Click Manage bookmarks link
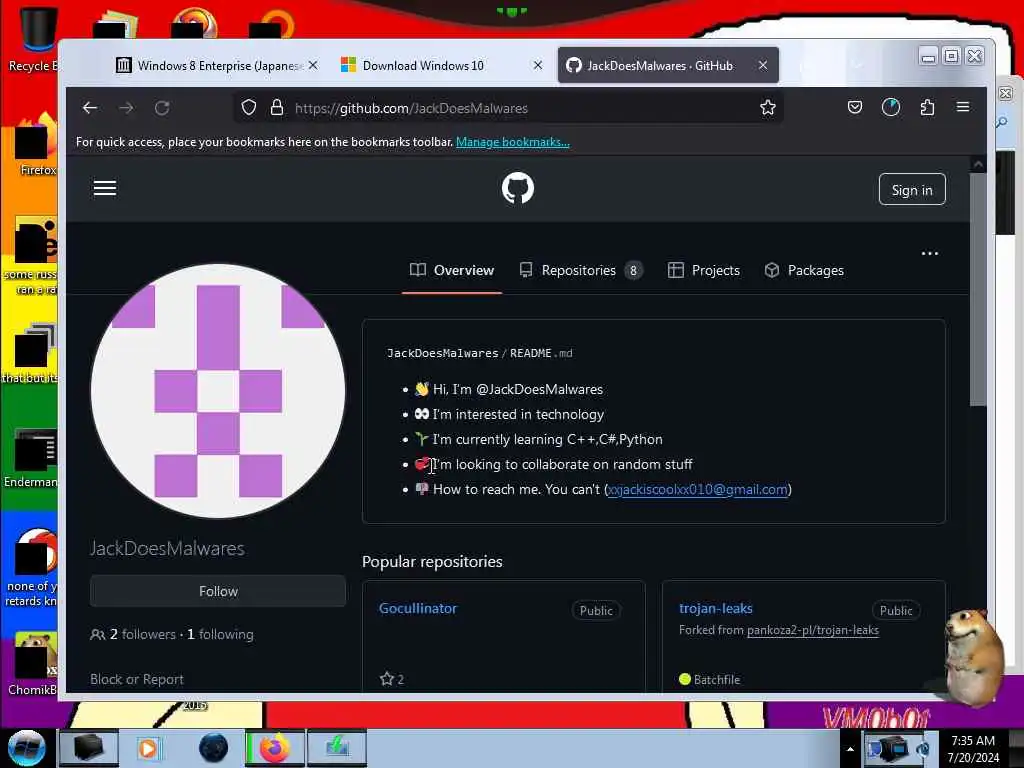 (513, 142)
